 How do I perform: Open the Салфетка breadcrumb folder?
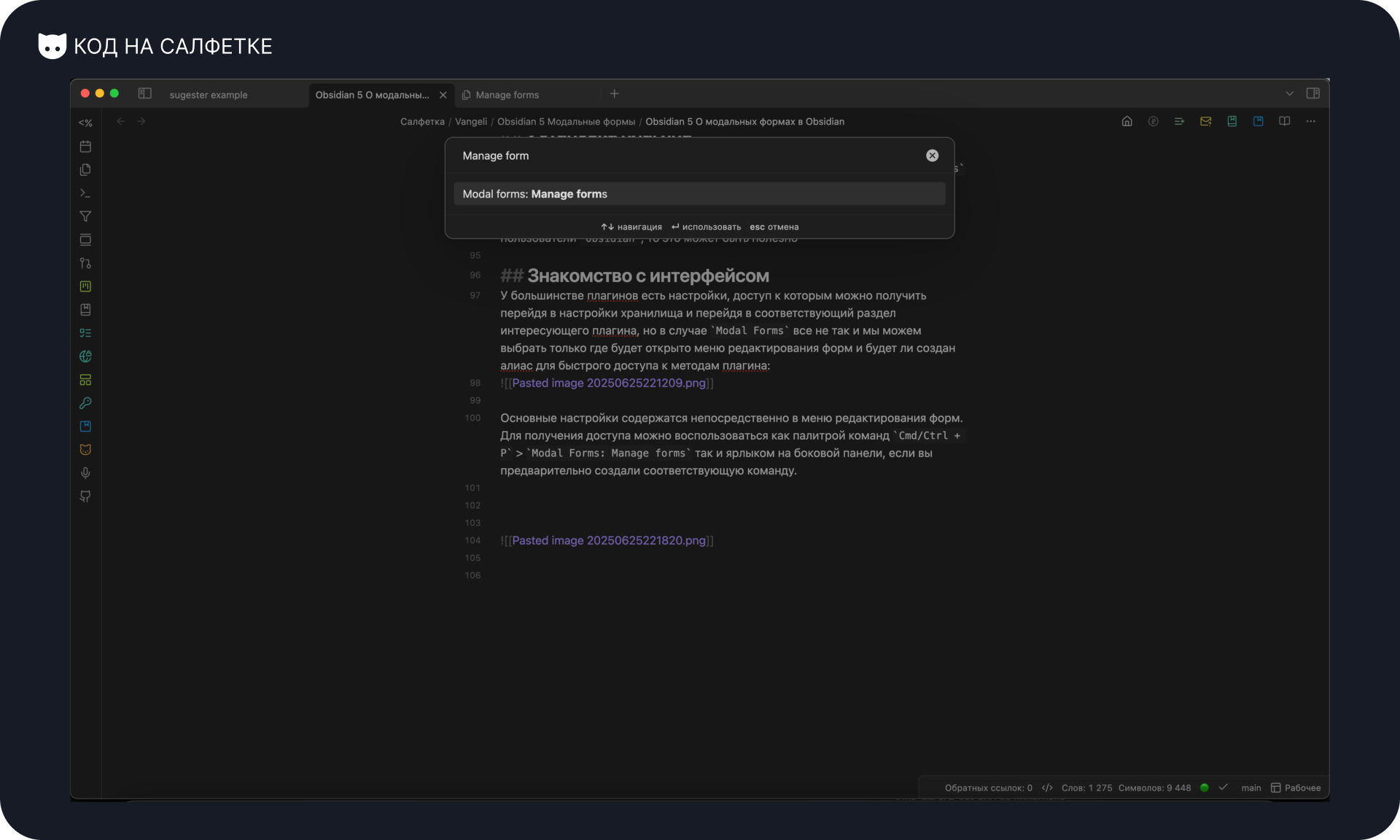pyautogui.click(x=422, y=122)
